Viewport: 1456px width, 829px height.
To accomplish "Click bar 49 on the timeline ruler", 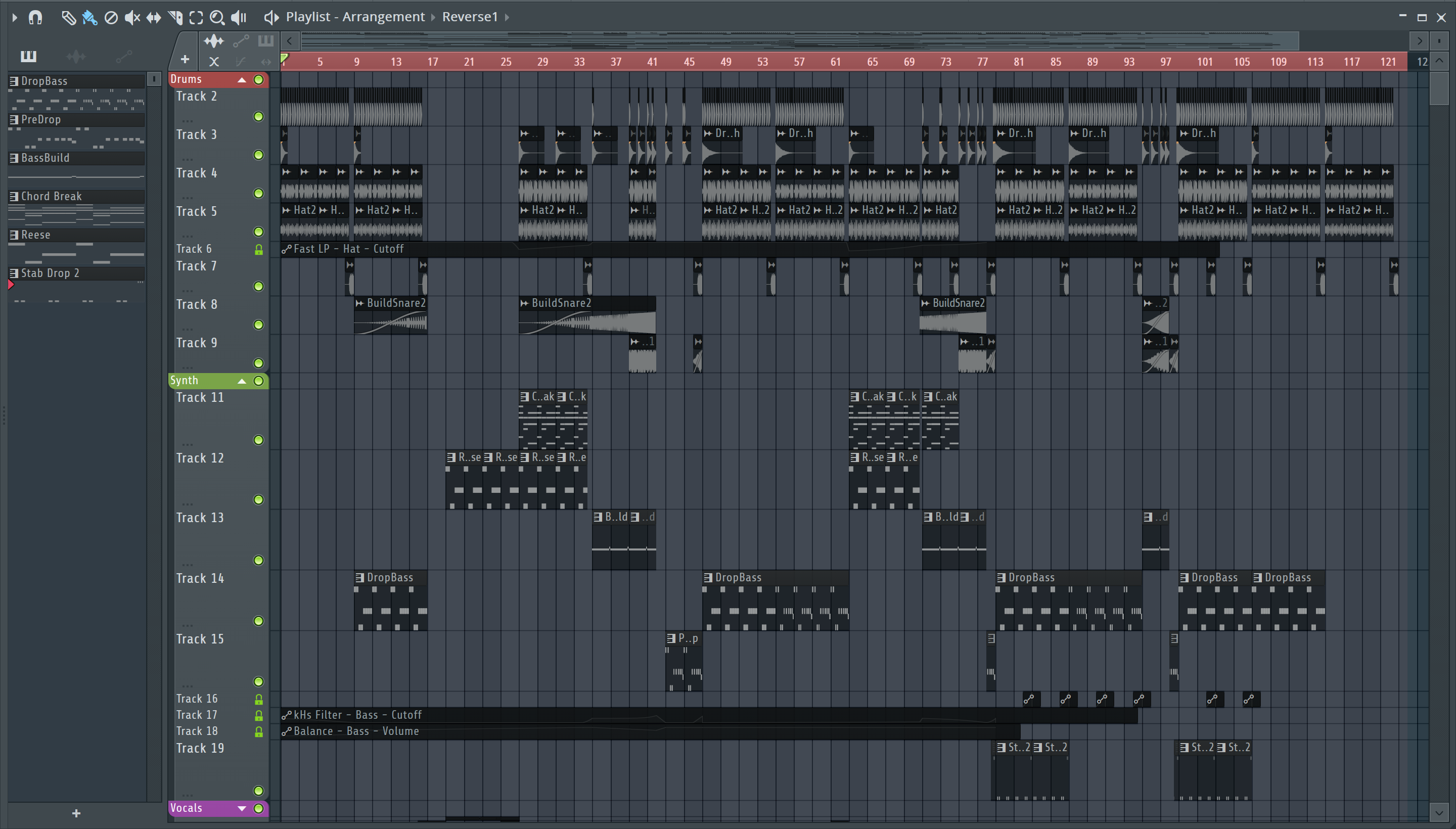I will tap(725, 62).
